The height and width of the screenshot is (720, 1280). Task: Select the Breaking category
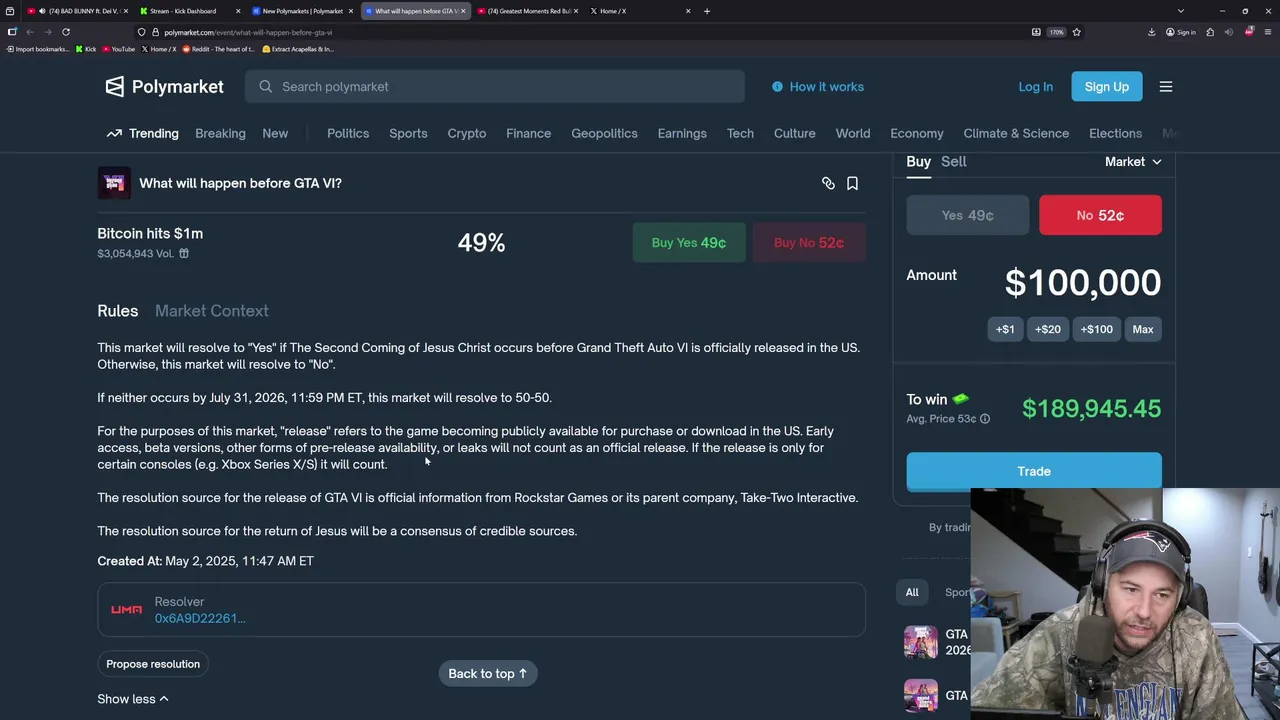pos(220,133)
